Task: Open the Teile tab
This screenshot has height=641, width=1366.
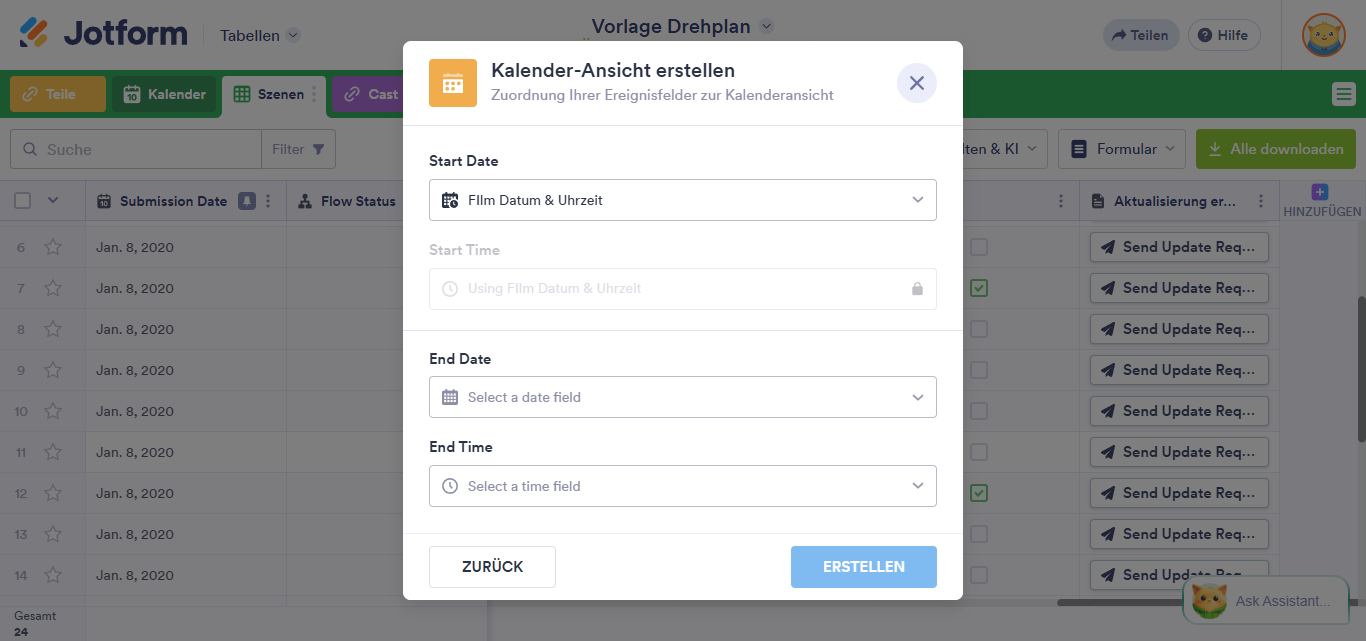Action: [58, 94]
